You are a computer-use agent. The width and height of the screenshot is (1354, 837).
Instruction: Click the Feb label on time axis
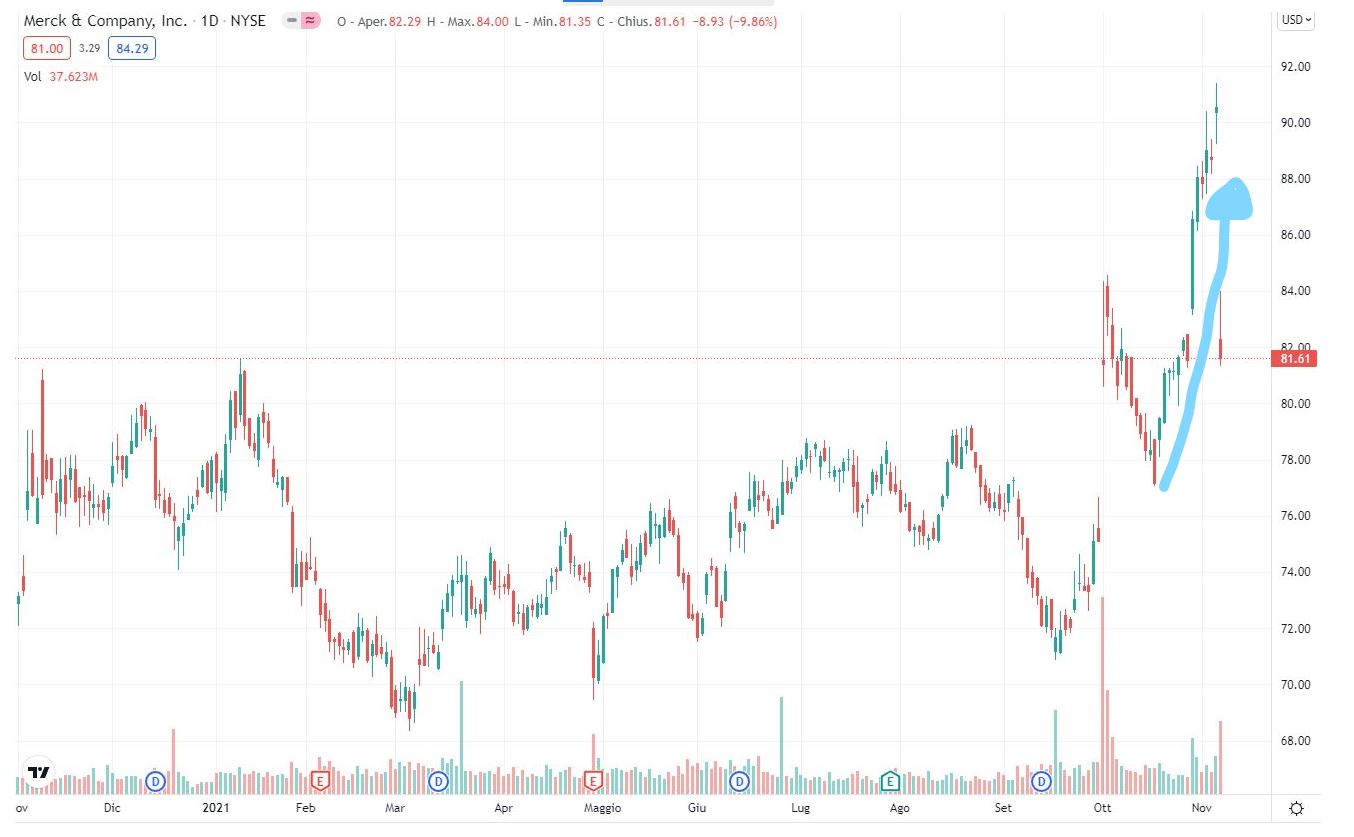pos(306,808)
